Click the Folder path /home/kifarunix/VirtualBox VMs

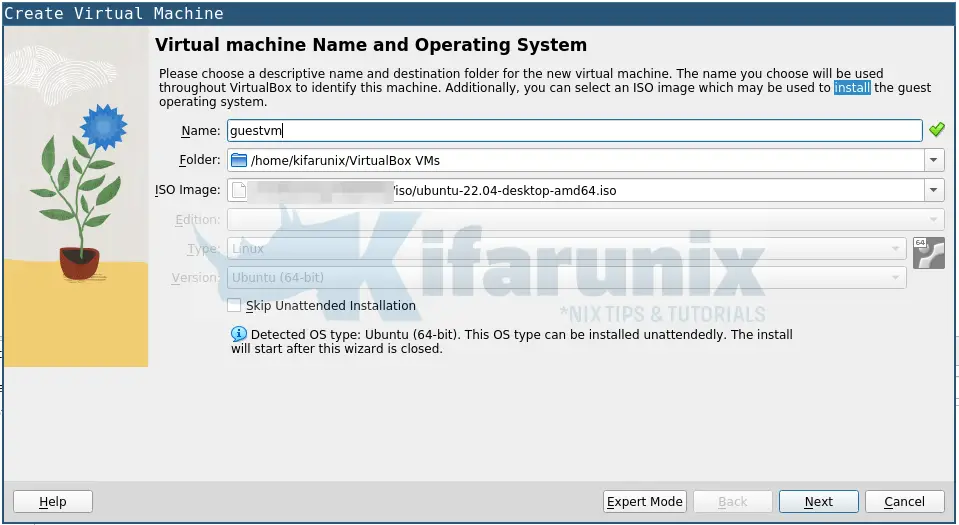345,160
